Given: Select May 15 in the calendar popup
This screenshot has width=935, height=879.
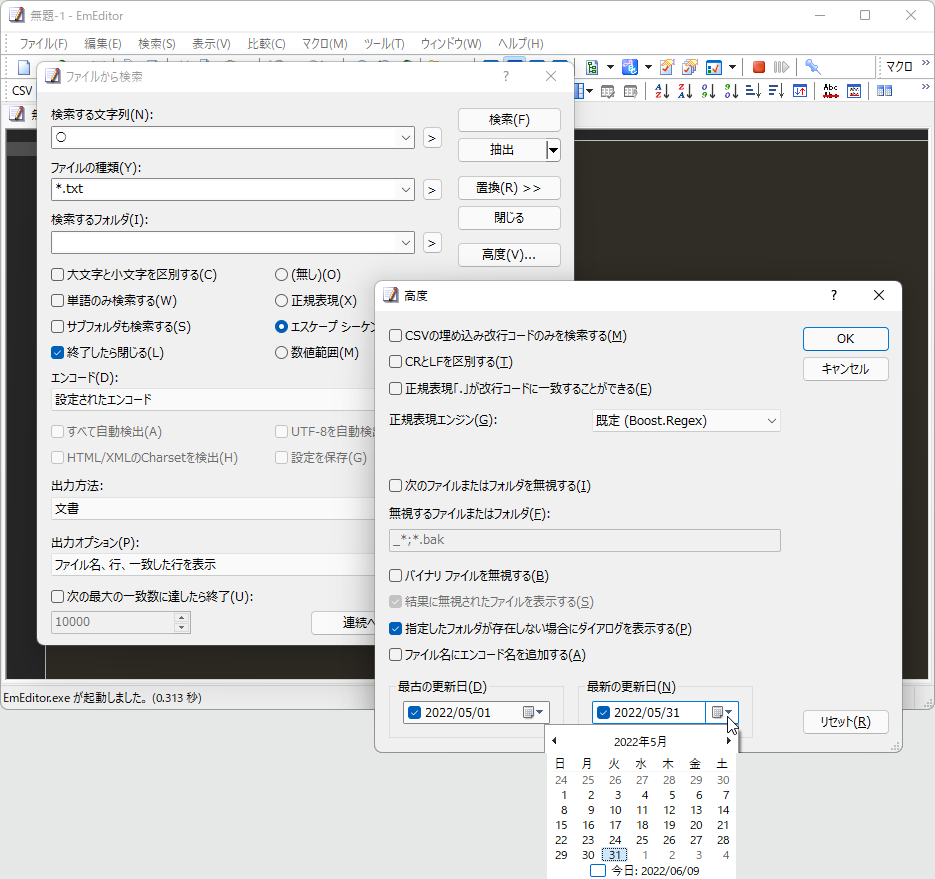Looking at the screenshot, I should pos(563,825).
